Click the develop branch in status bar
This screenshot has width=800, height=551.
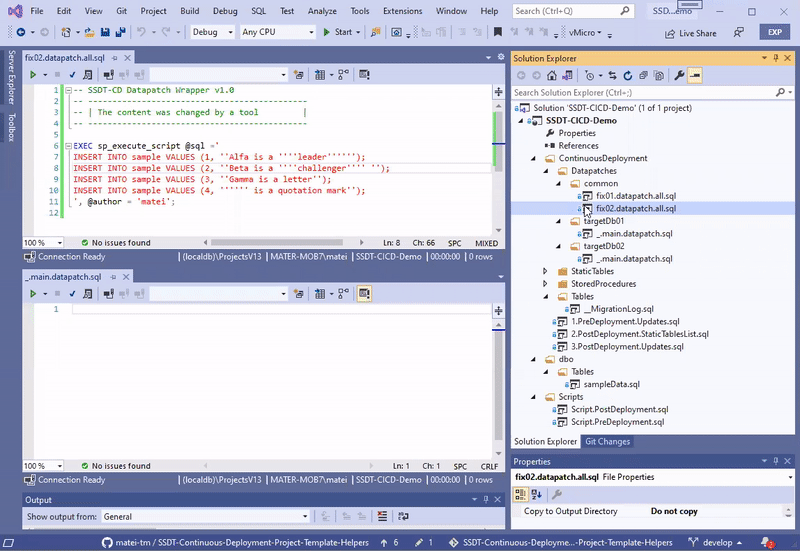click(715, 542)
